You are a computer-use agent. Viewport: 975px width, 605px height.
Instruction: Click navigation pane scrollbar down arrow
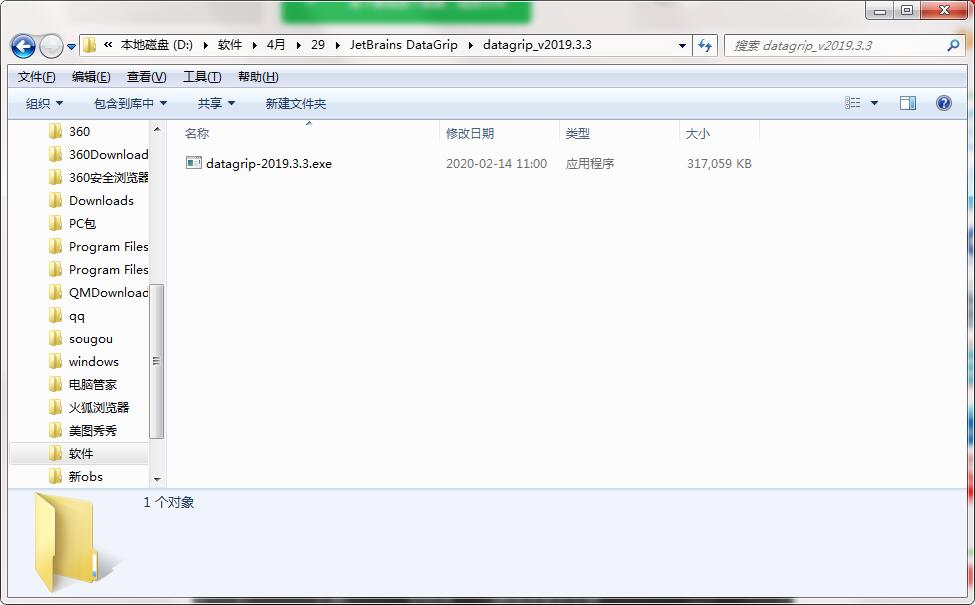pyautogui.click(x=157, y=479)
